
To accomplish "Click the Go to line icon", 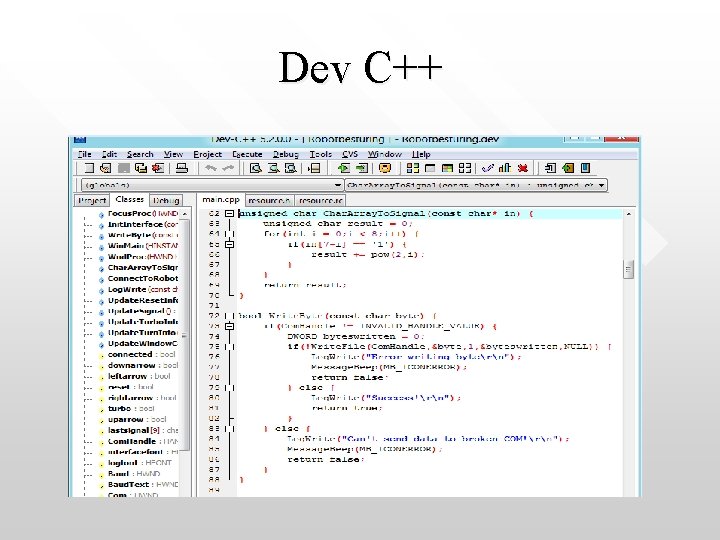I will [315, 168].
